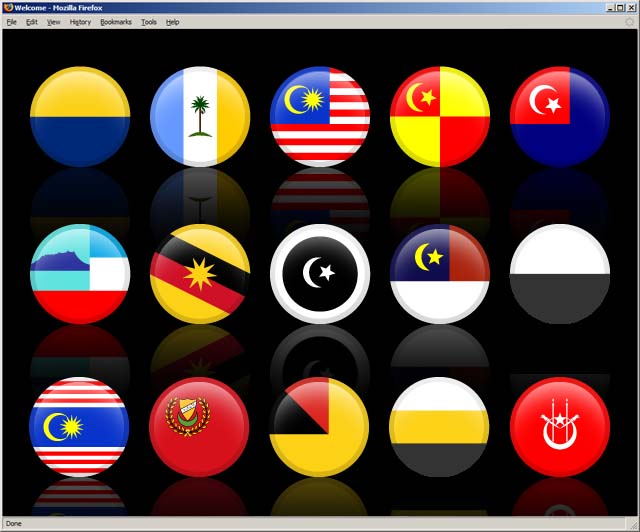Click the Firefox logo in the title bar
This screenshot has height=532, width=640.
point(8,8)
